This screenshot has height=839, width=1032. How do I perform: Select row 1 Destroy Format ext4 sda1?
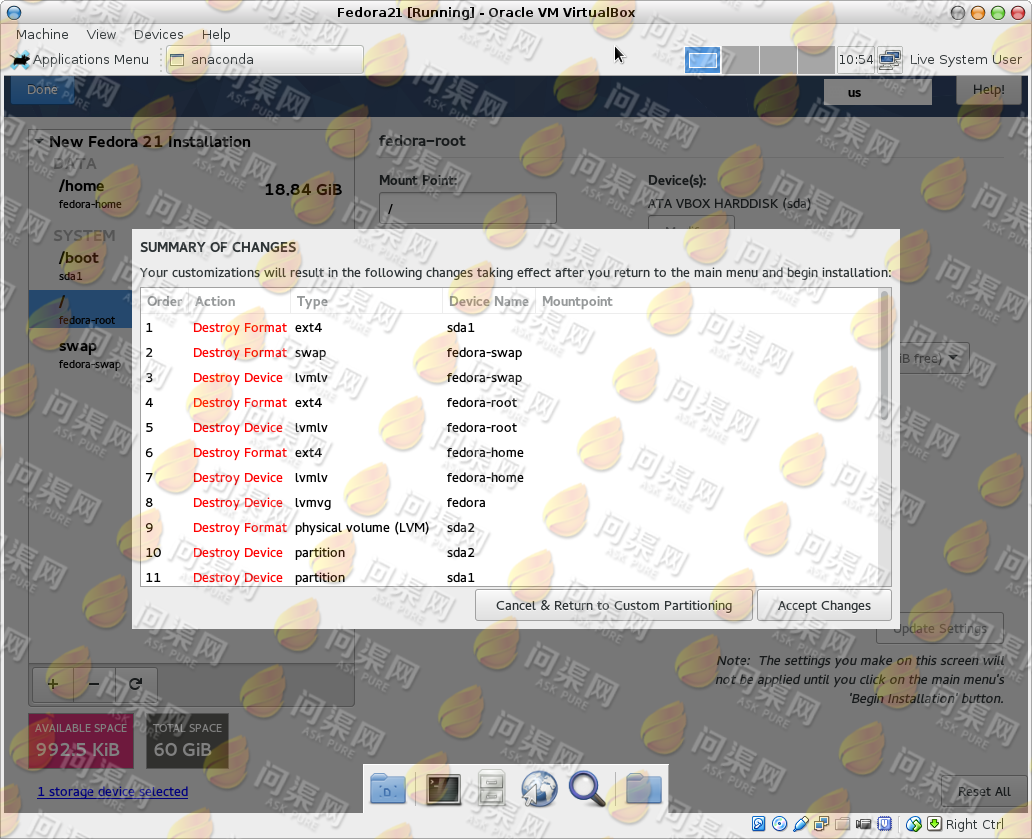(x=511, y=328)
